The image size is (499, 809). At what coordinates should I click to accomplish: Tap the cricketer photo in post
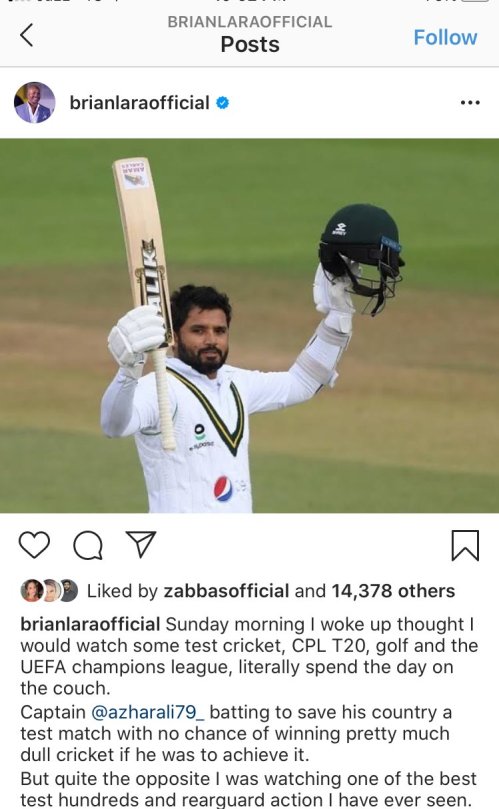pos(249,326)
